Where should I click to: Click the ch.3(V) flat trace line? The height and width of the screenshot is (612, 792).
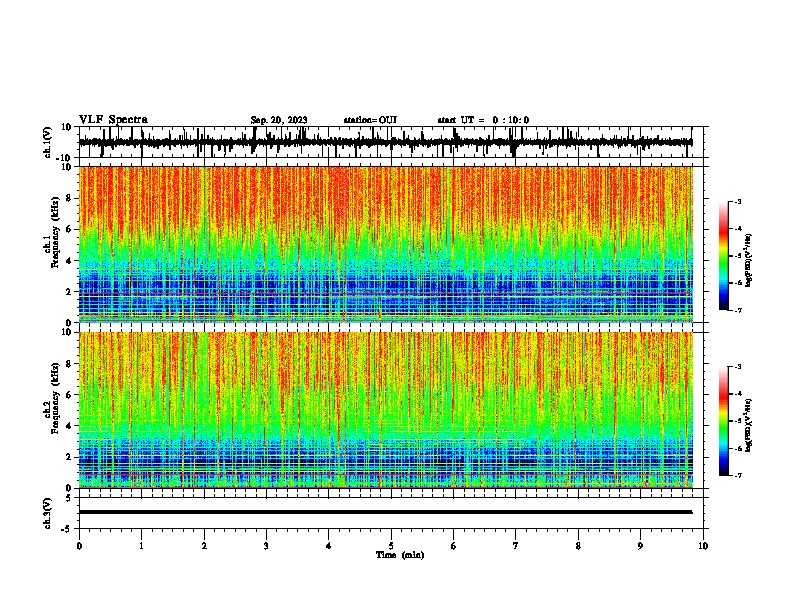click(386, 512)
